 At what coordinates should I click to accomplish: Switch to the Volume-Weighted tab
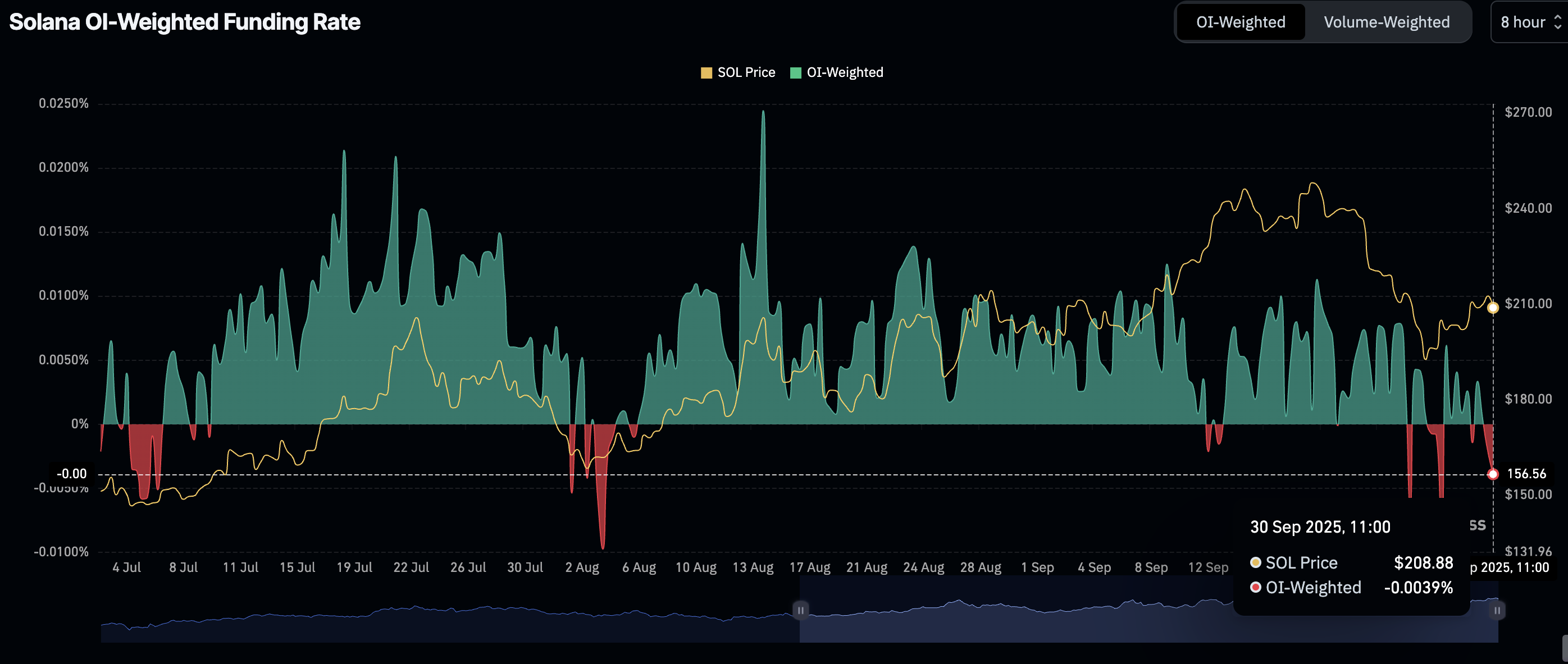click(1386, 22)
